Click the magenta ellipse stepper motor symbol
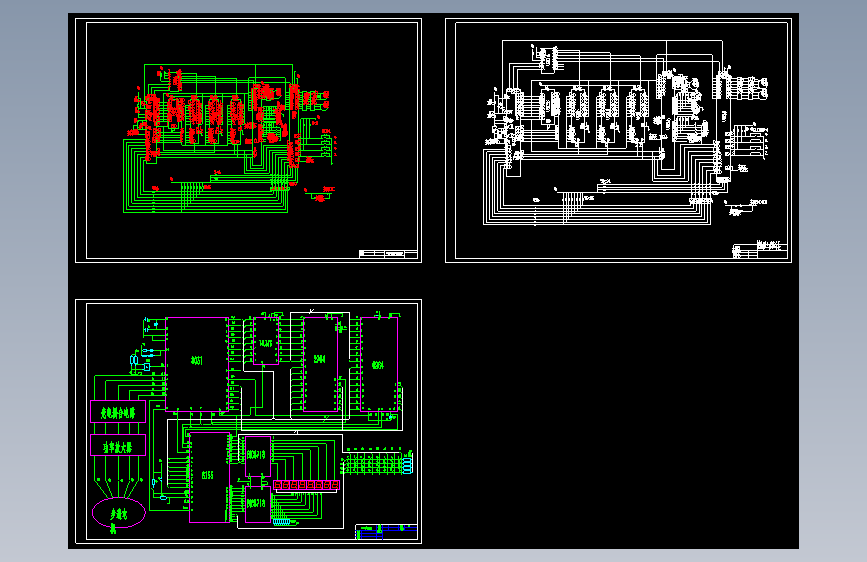The image size is (867, 562). tap(118, 513)
